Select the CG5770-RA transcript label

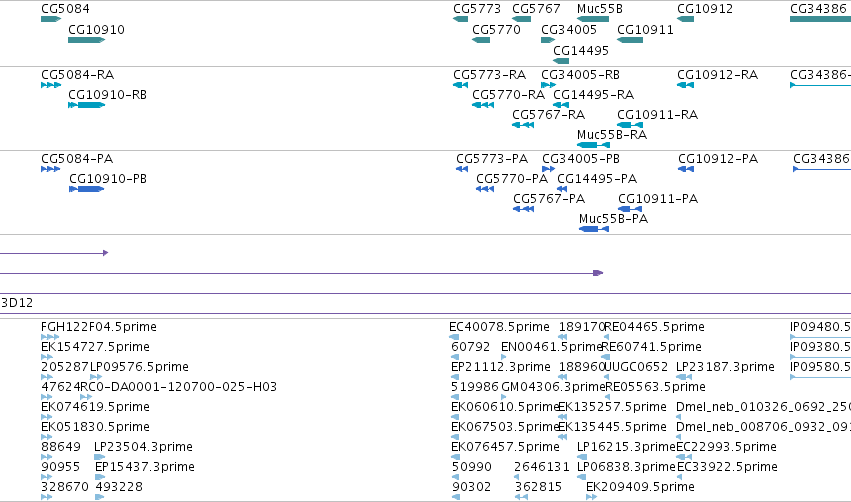tap(509, 95)
